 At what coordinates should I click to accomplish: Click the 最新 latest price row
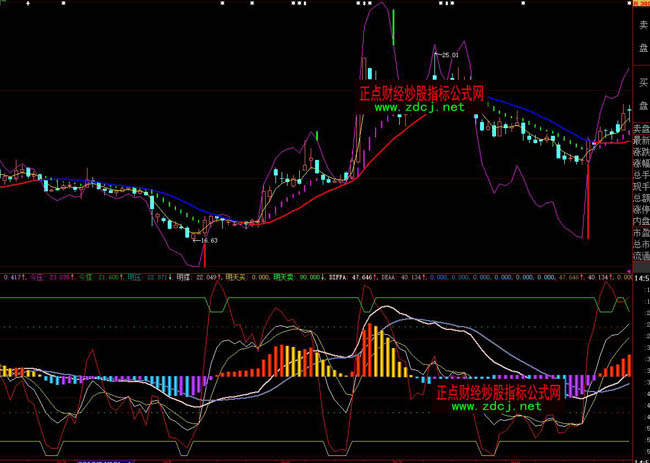coord(641,143)
